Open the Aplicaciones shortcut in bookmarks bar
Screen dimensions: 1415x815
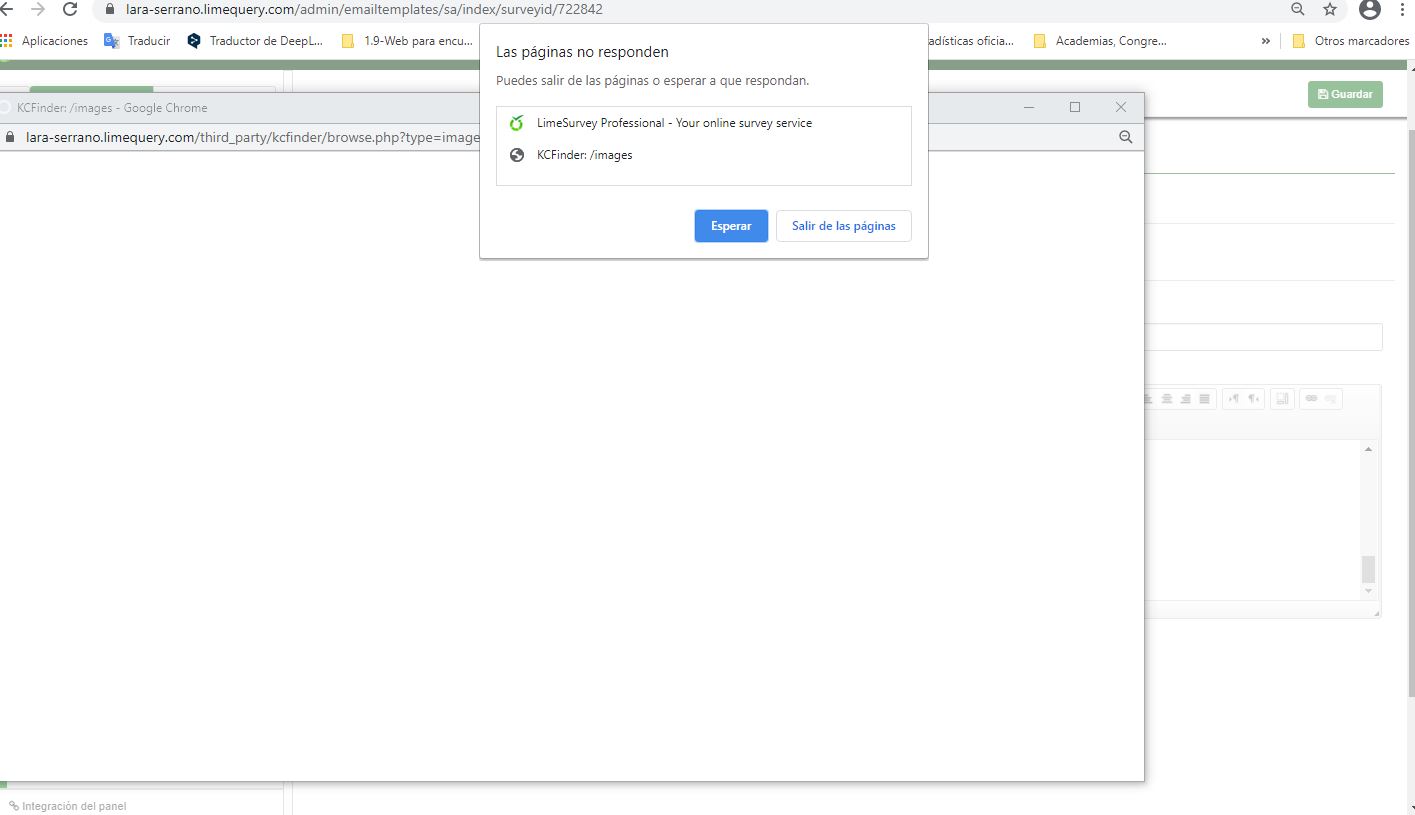pyautogui.click(x=45, y=41)
